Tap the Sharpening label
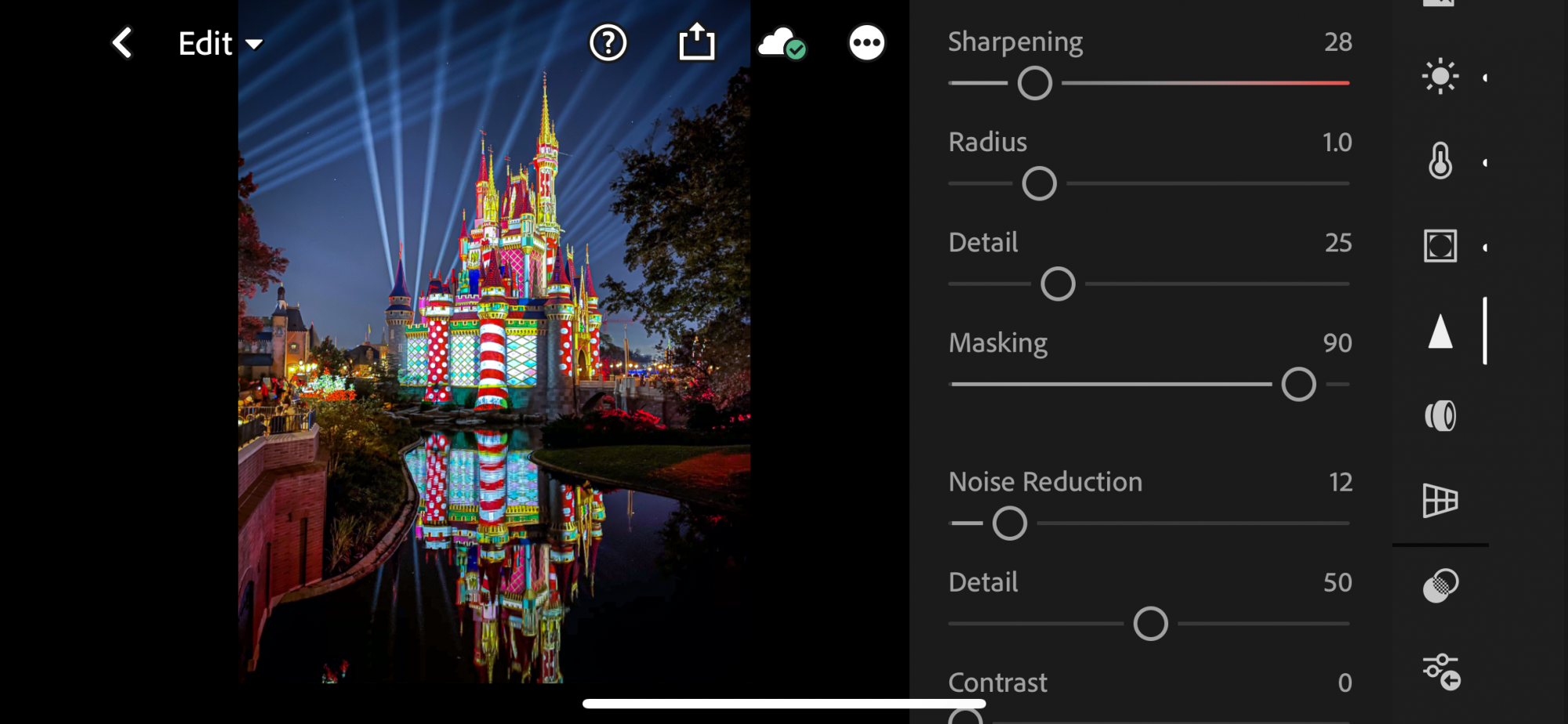 pos(1015,42)
